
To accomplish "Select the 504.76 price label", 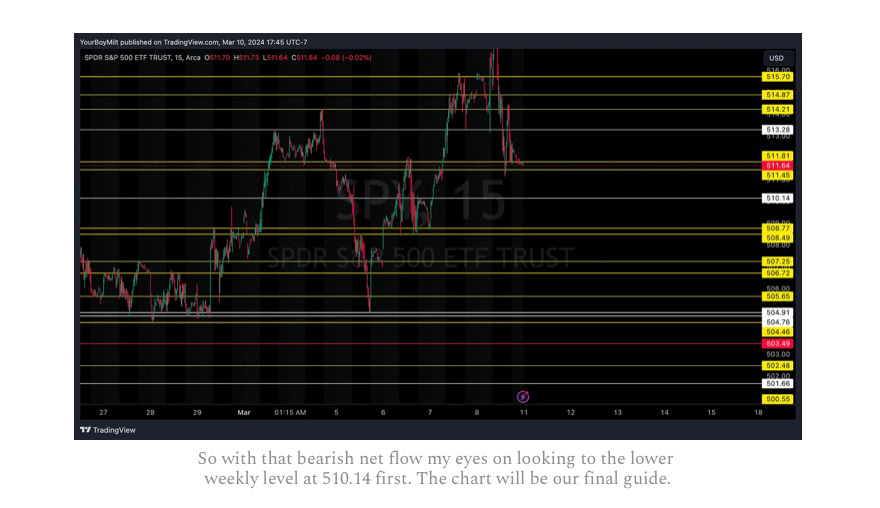I will point(777,322).
